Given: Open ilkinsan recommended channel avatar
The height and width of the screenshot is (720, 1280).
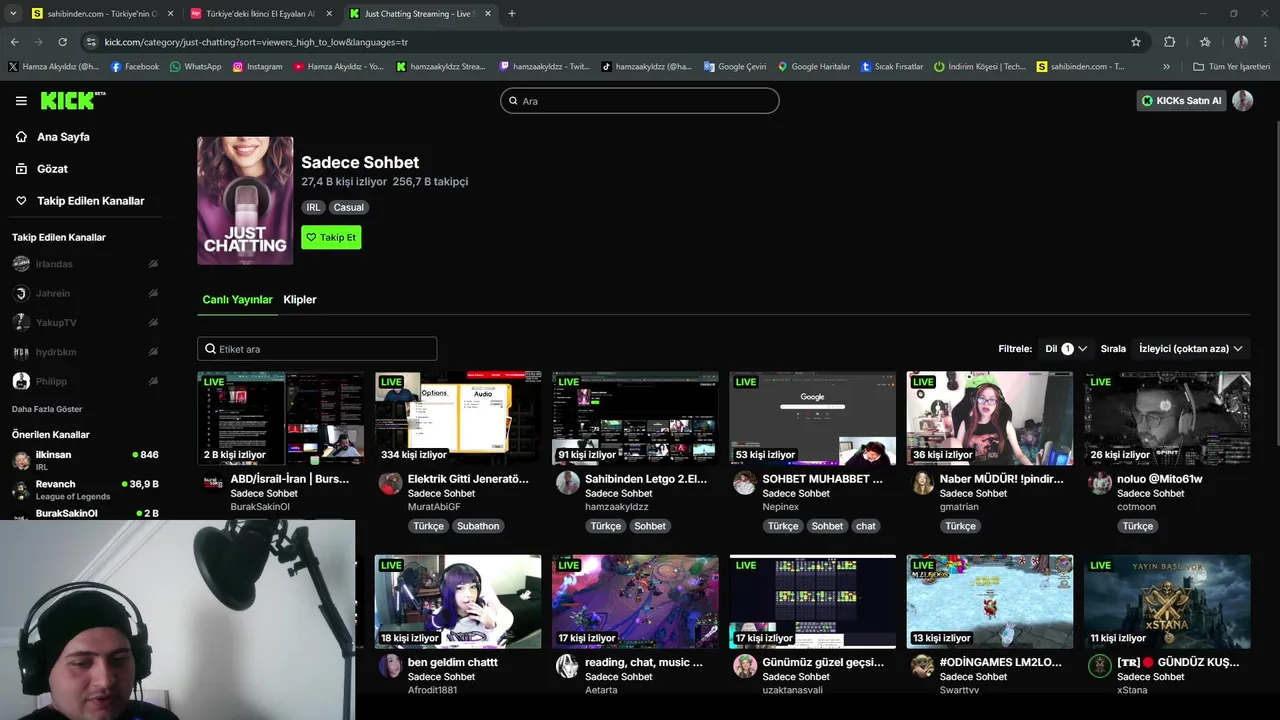Looking at the screenshot, I should [x=21, y=461].
